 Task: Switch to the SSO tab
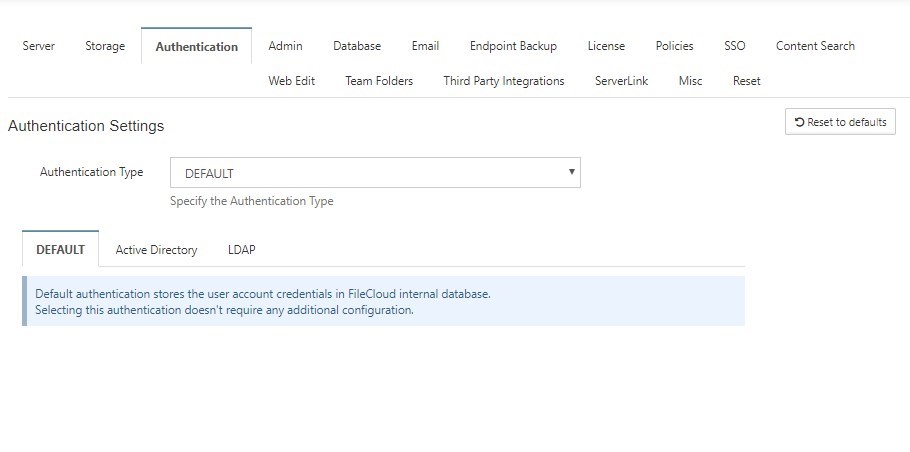pos(734,46)
